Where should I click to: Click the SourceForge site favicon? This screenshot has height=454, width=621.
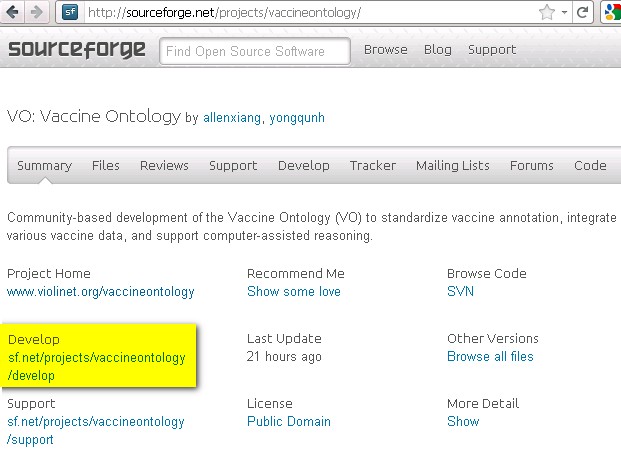click(70, 12)
